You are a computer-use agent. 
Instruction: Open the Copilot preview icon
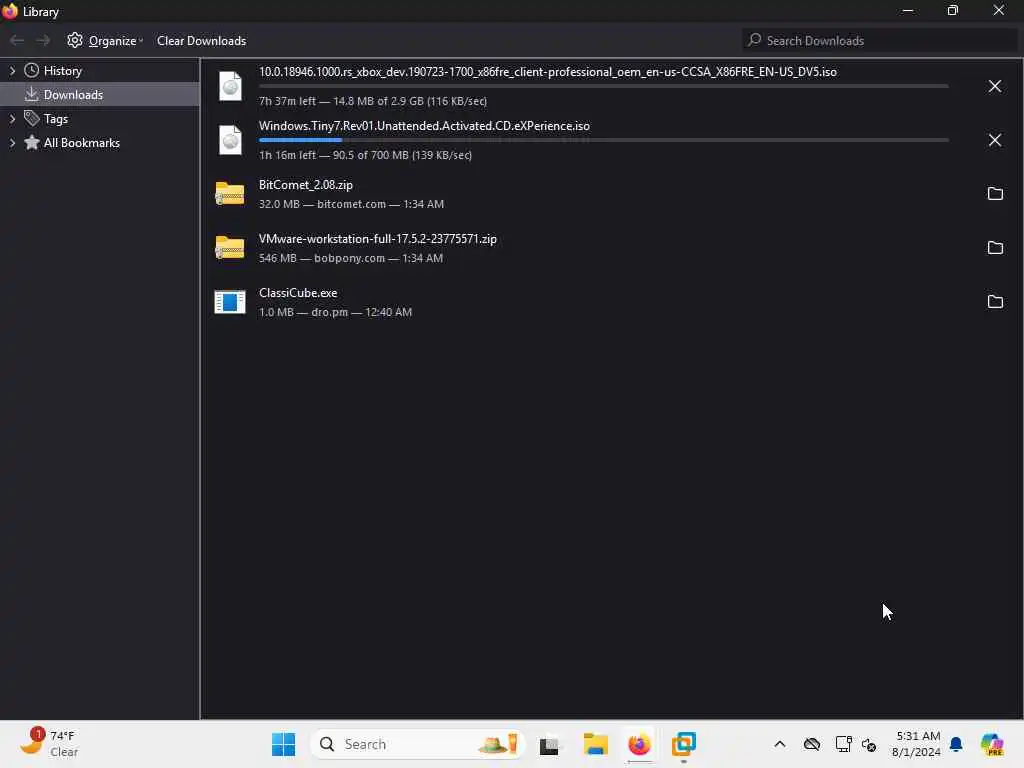pyautogui.click(x=992, y=744)
